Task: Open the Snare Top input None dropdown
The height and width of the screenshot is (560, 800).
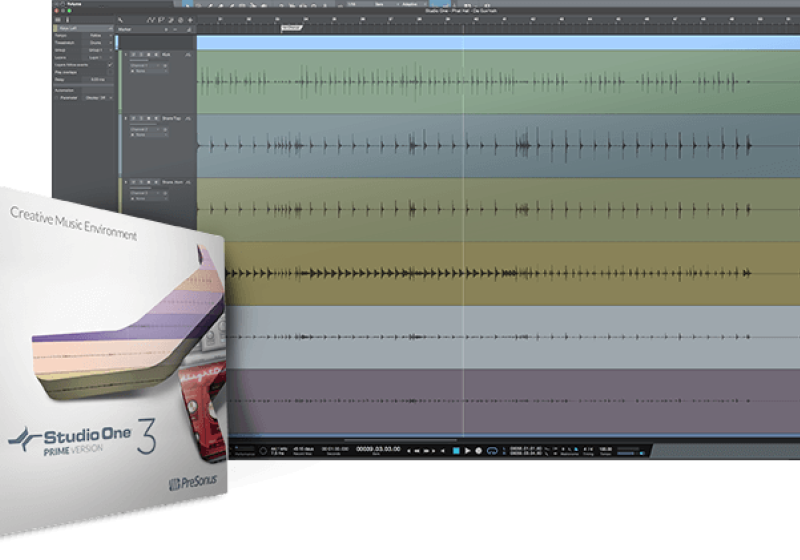Action: [149, 135]
